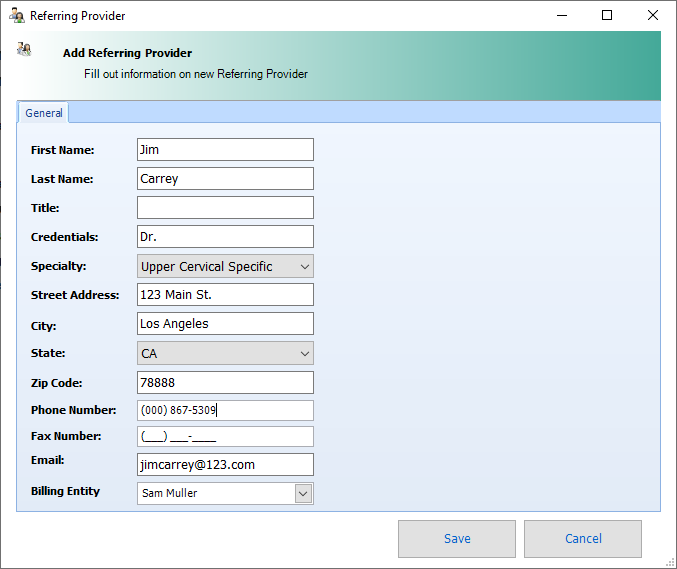
Task: Save the new referring provider
Action: [x=457, y=539]
